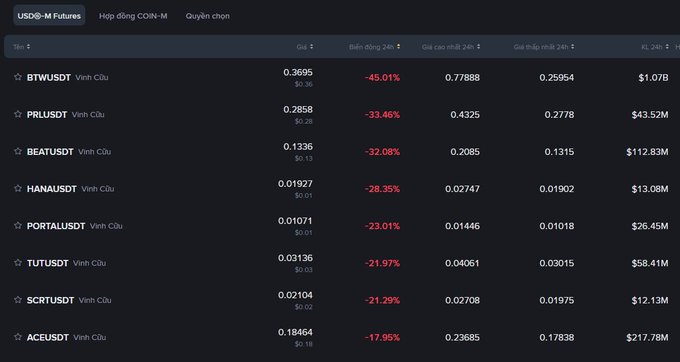Mark ACEUSDT as favorite star

coord(18,336)
